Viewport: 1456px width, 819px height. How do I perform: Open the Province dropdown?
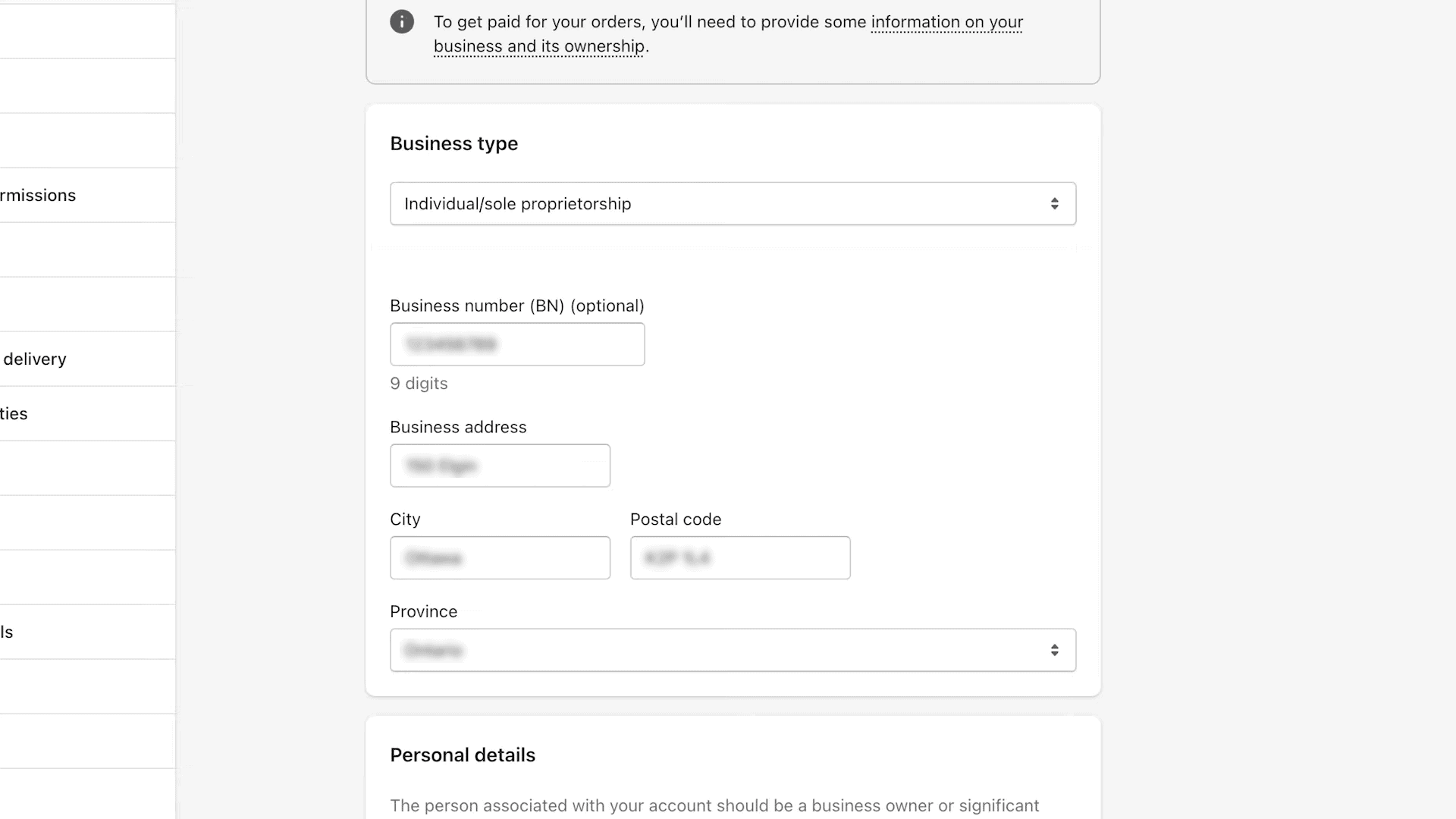[x=733, y=650]
